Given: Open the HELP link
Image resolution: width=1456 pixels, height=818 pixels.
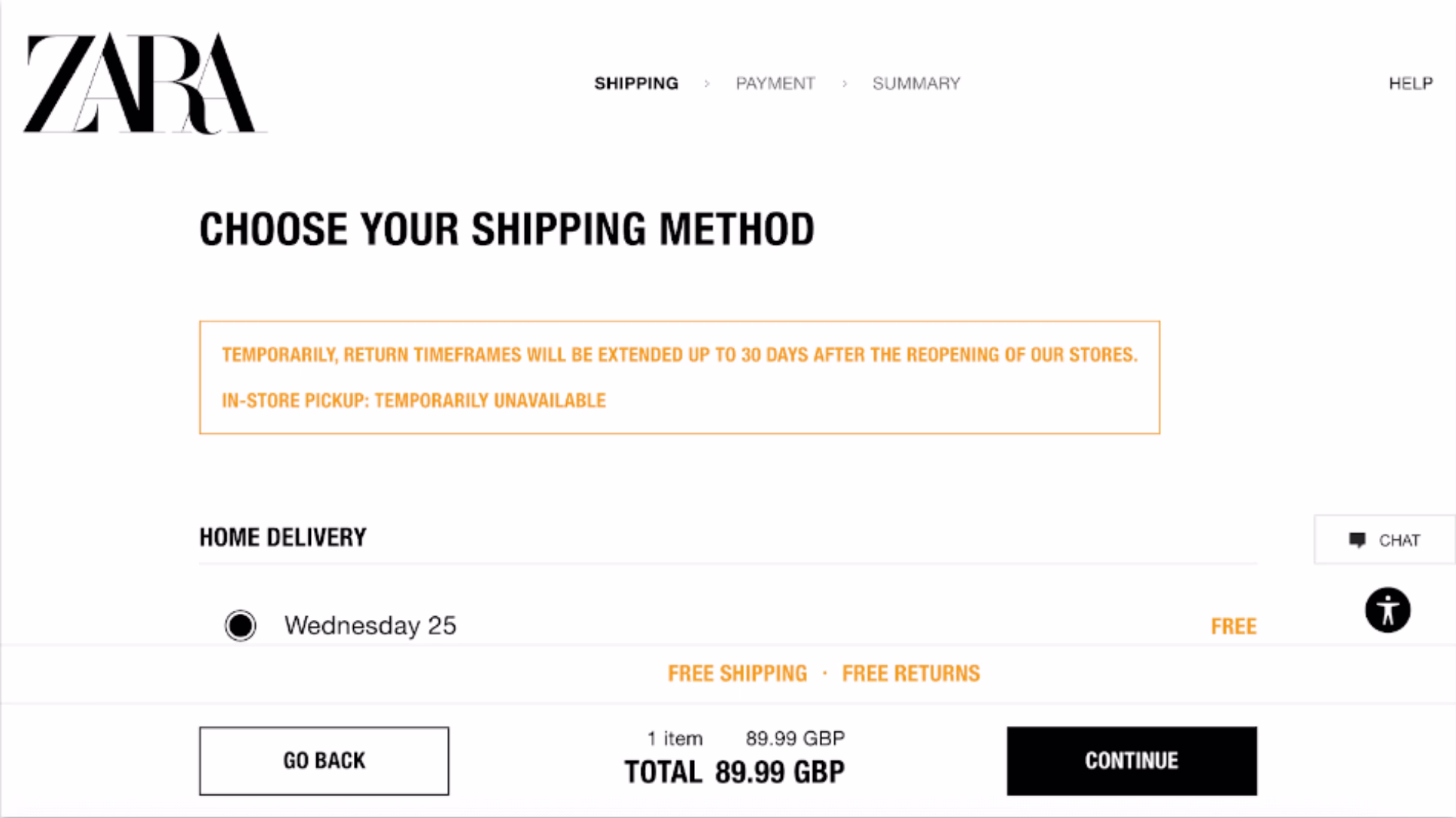Looking at the screenshot, I should (x=1410, y=84).
